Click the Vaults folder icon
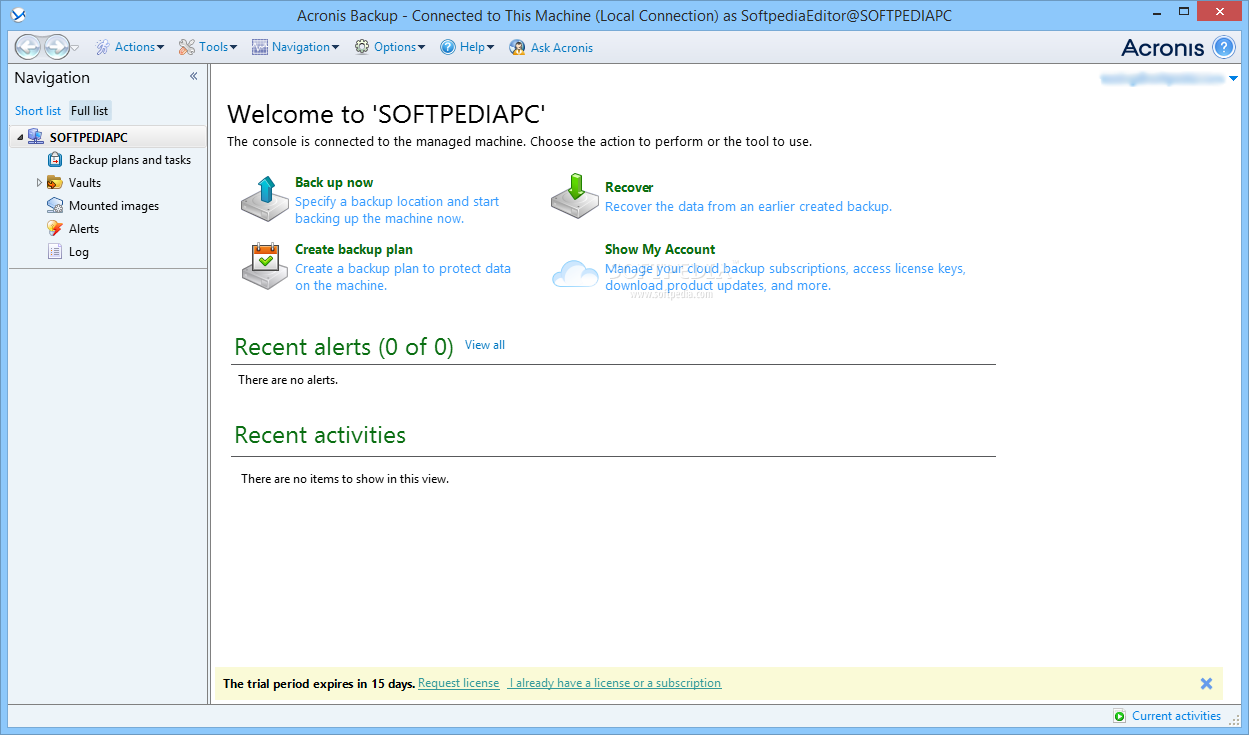The image size is (1249, 735). (55, 183)
